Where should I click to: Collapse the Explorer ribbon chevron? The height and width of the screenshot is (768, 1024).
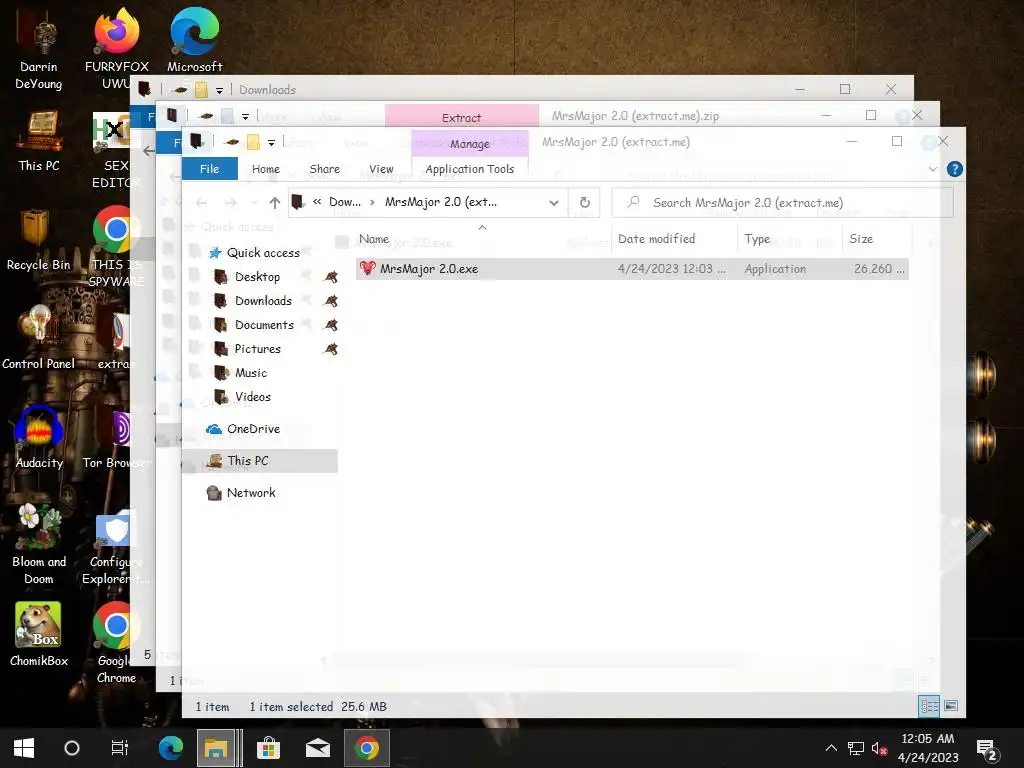coord(933,169)
